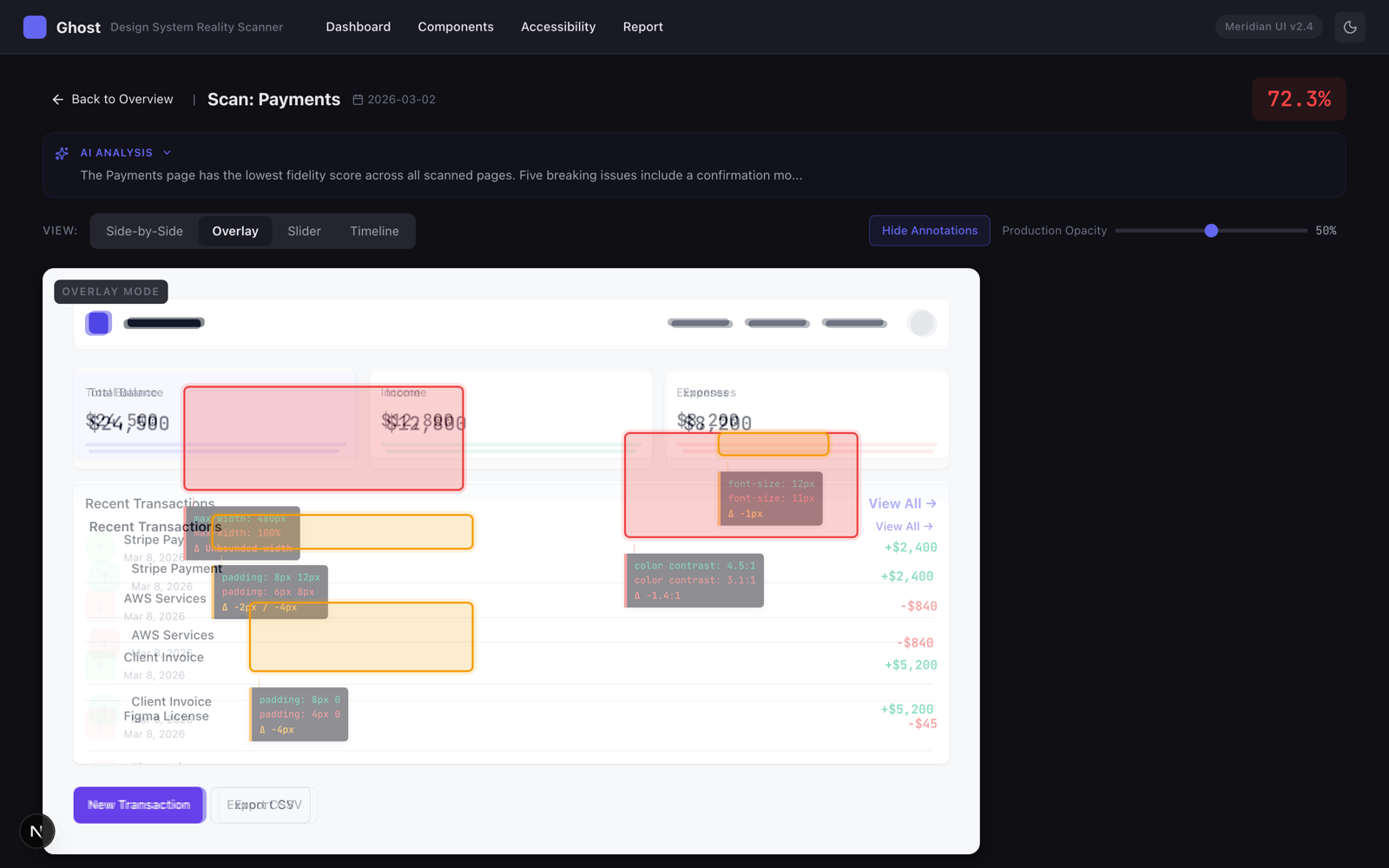Click the New Transaction button
Screen dimensions: 1389x868
click(139, 805)
